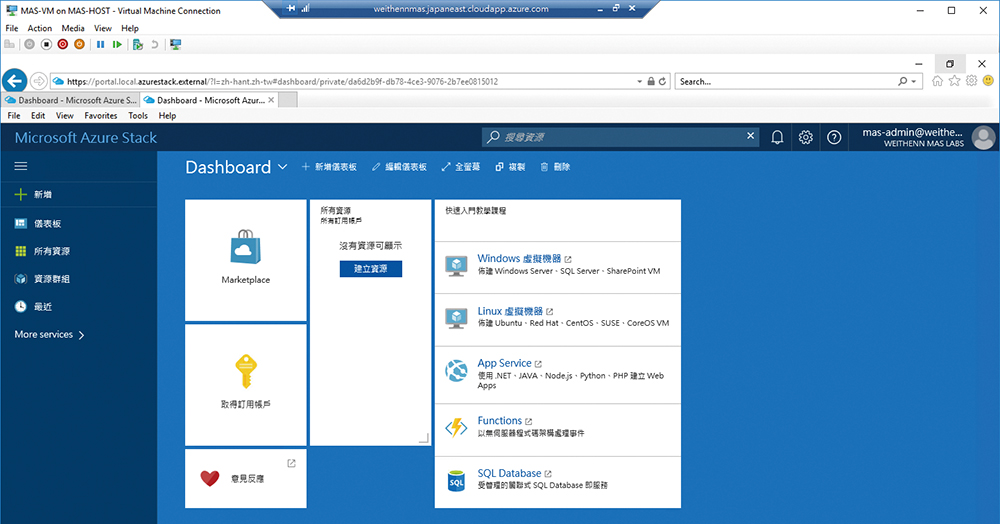
Task: Expand the Dashboard title dropdown
Action: (x=283, y=167)
